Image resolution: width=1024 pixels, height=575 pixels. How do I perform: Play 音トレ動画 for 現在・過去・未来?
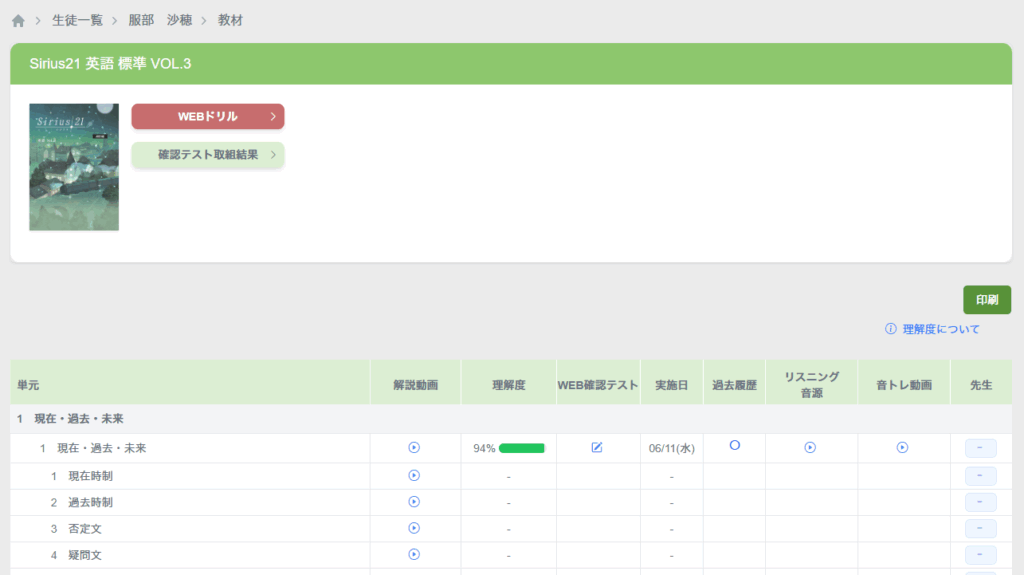tap(902, 448)
